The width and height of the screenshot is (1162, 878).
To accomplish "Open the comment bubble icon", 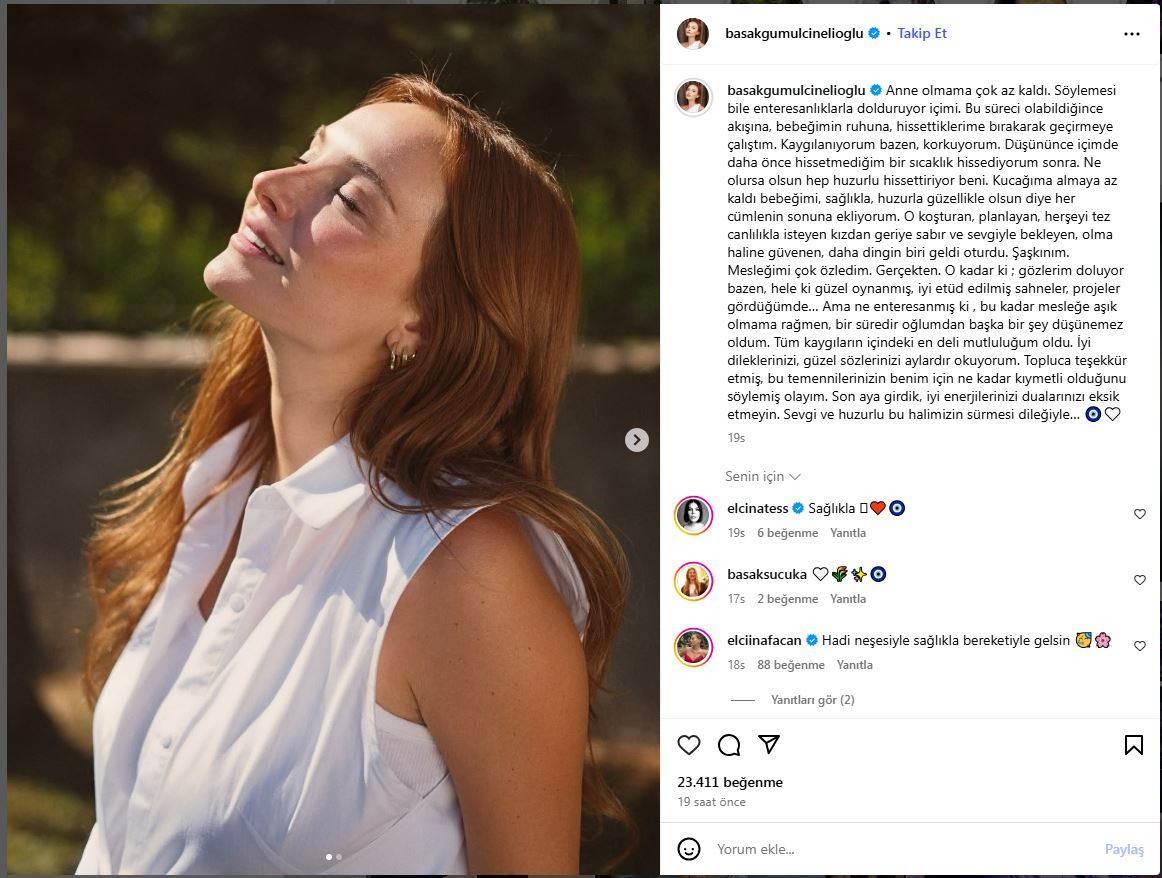I will pos(729,745).
